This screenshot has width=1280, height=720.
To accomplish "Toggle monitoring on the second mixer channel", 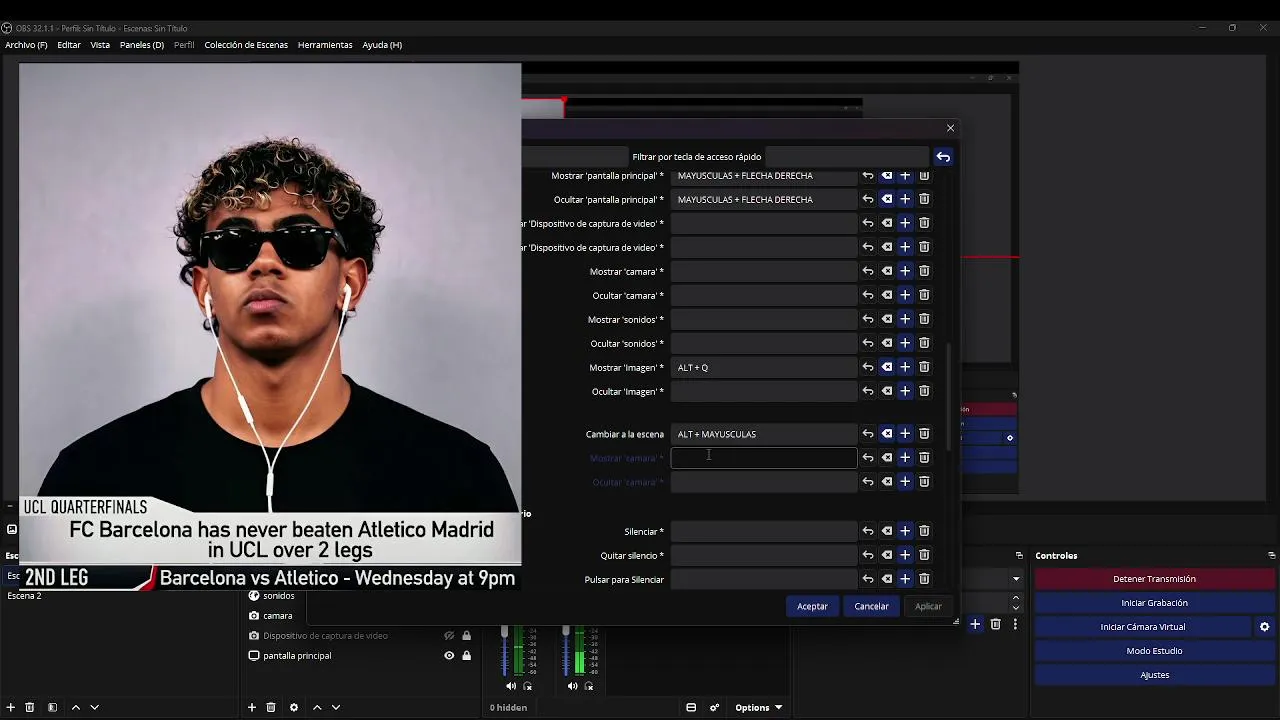I will click(589, 686).
